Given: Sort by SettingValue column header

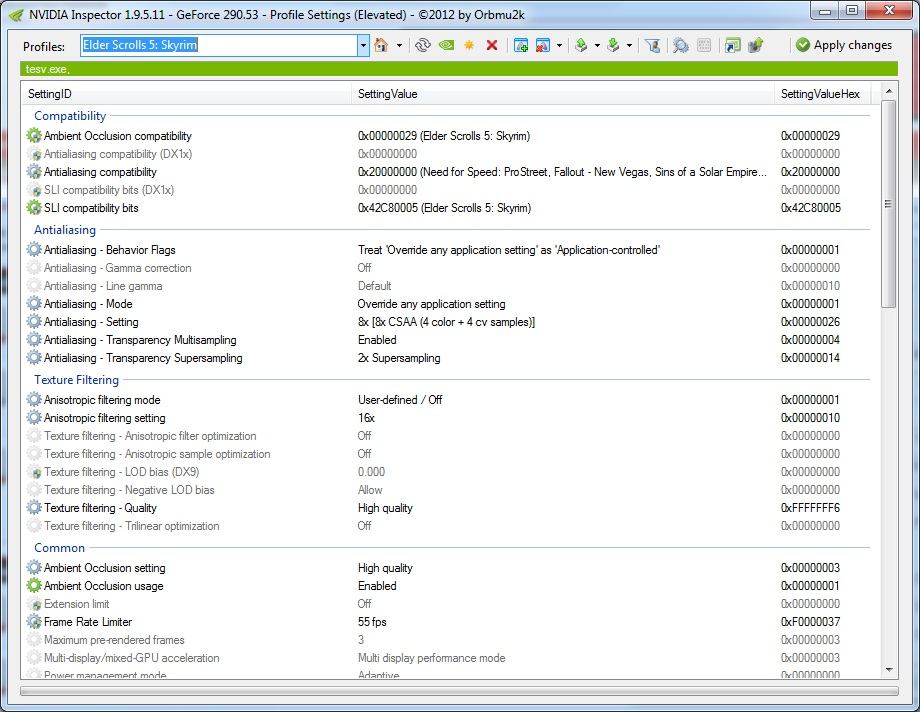Looking at the screenshot, I should point(563,94).
